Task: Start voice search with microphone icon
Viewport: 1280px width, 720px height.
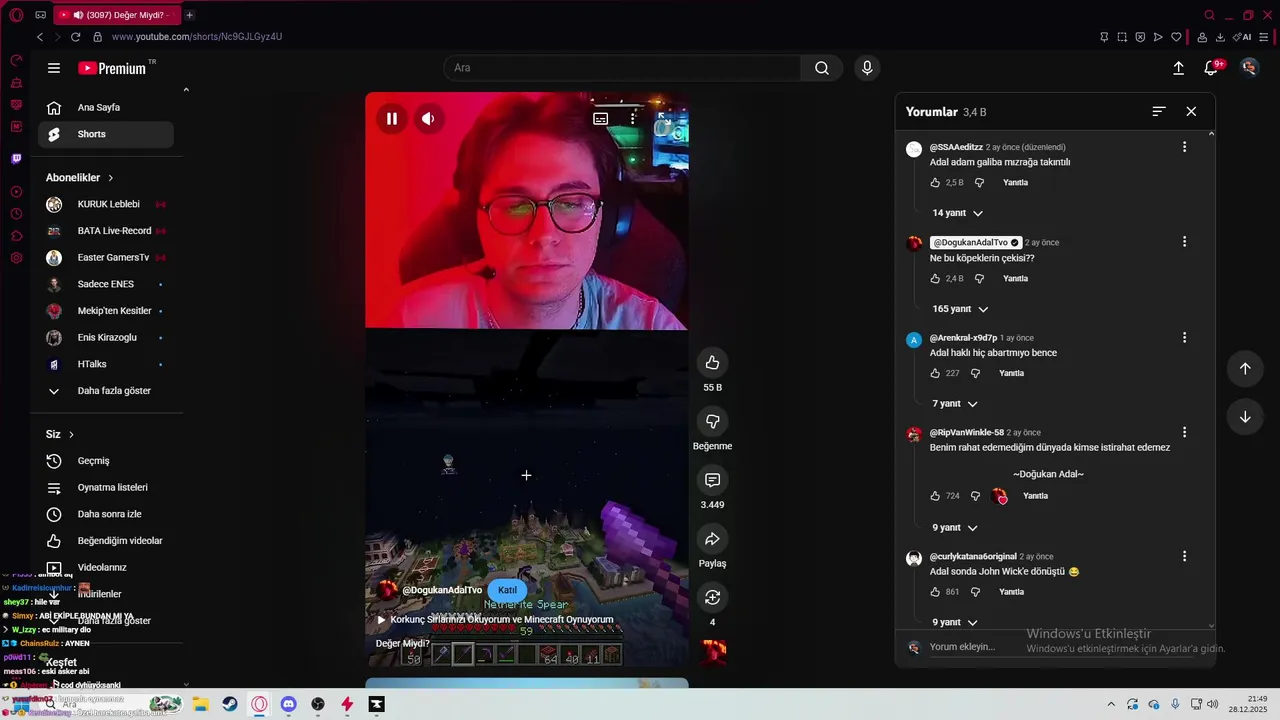Action: point(867,68)
